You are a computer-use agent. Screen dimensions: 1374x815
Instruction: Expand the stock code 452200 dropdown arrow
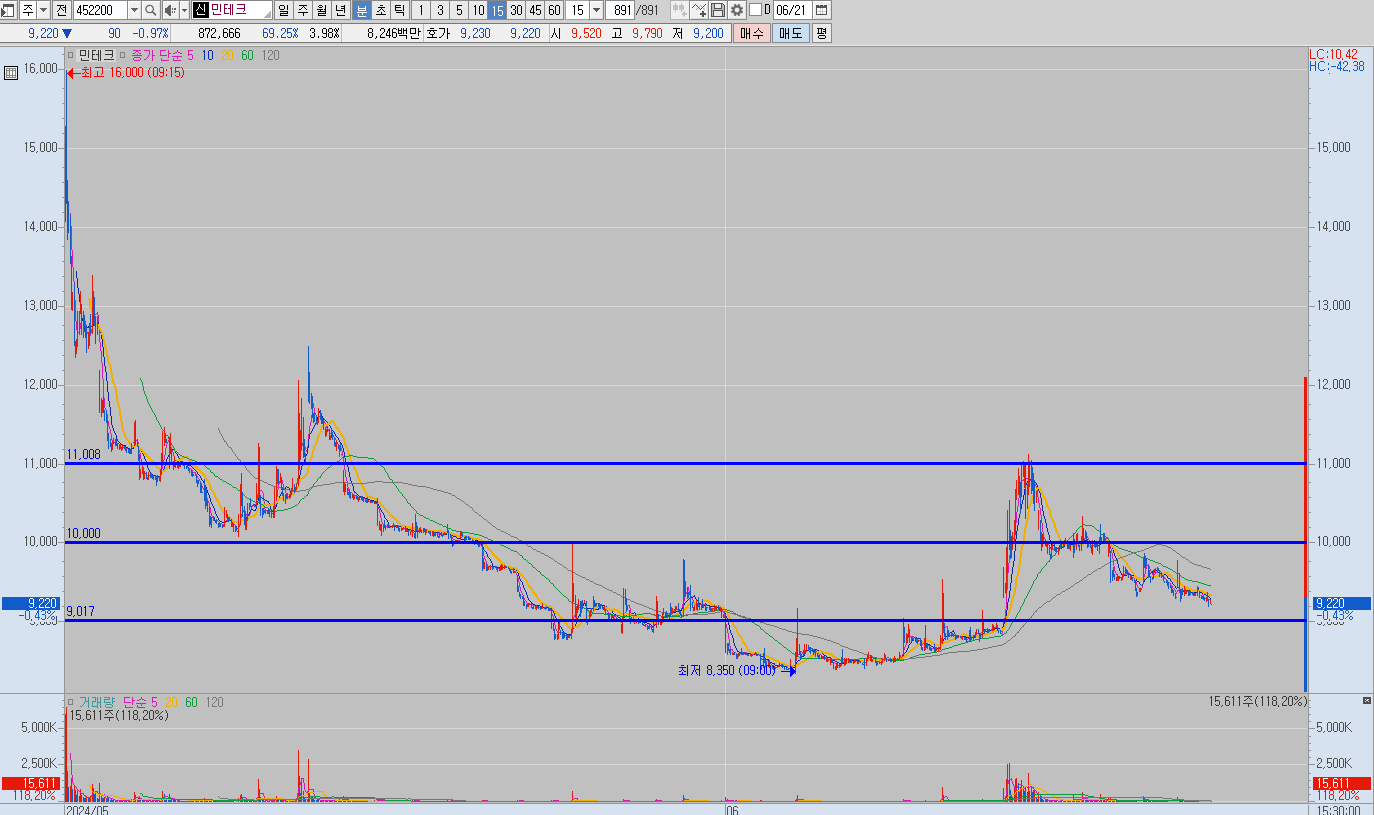(x=134, y=10)
